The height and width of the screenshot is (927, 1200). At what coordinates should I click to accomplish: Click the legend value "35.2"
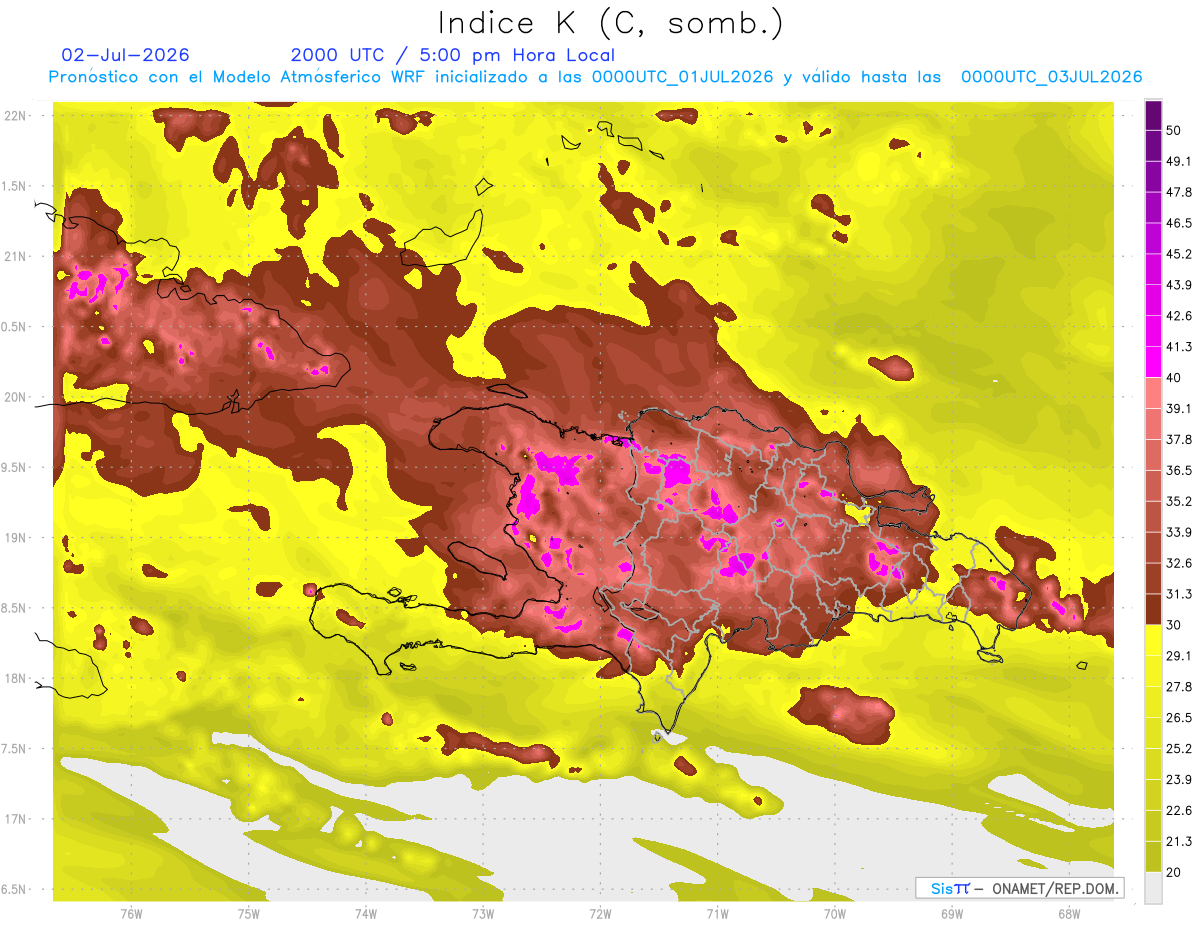(x=1179, y=501)
